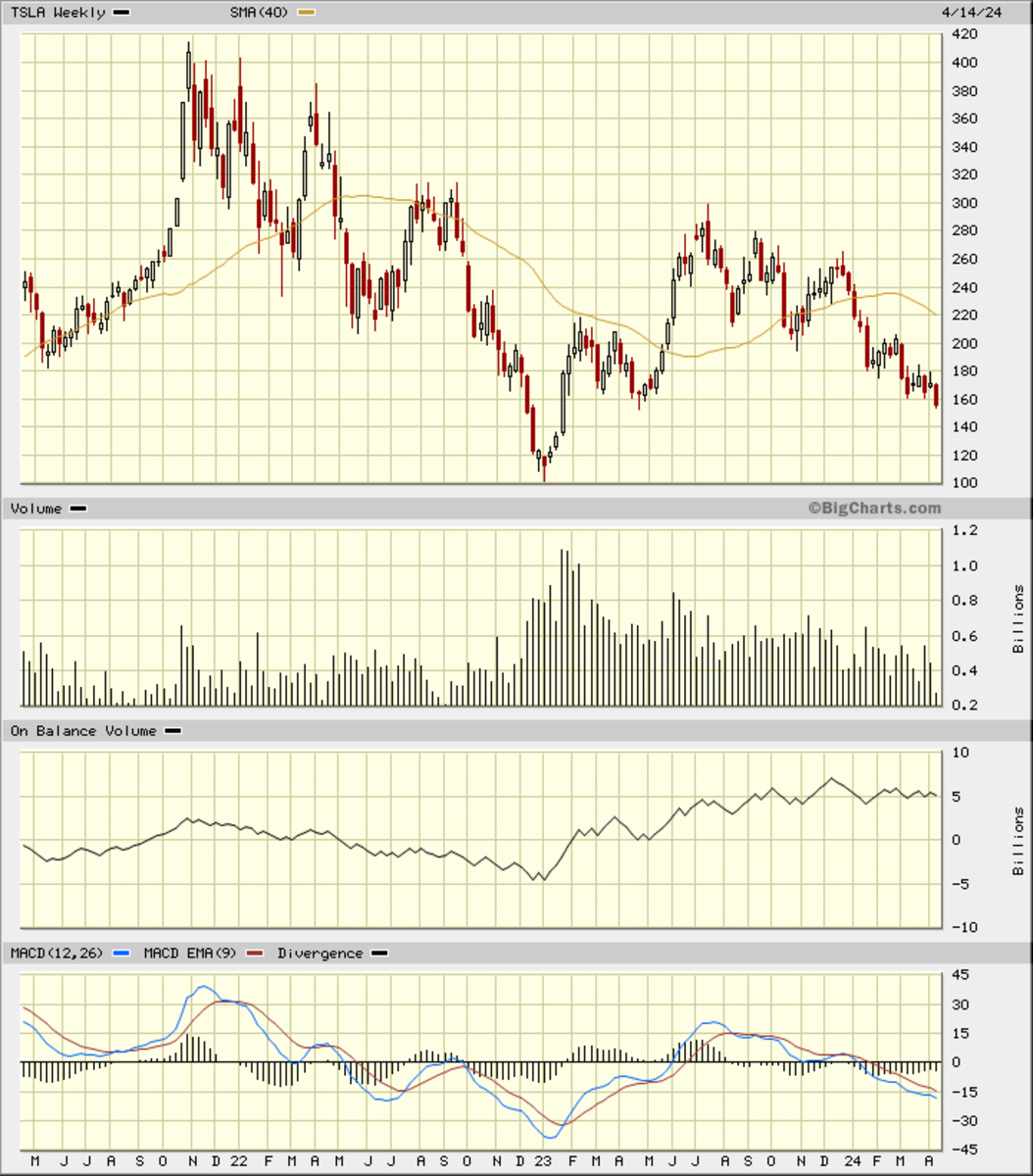Click the swatch beside On Balance Volume

pos(172,731)
